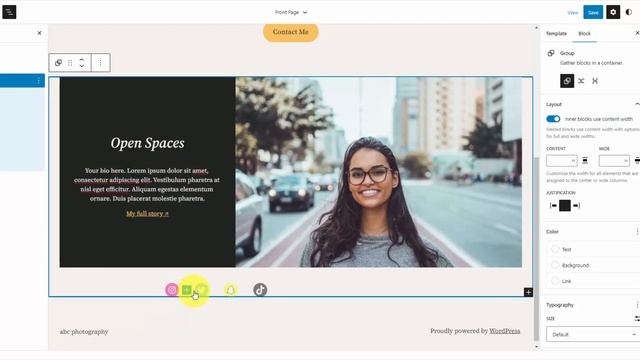The width and height of the screenshot is (640, 360).
Task: Select the green social icon next to Instagram
Action: pyautogui.click(x=187, y=290)
